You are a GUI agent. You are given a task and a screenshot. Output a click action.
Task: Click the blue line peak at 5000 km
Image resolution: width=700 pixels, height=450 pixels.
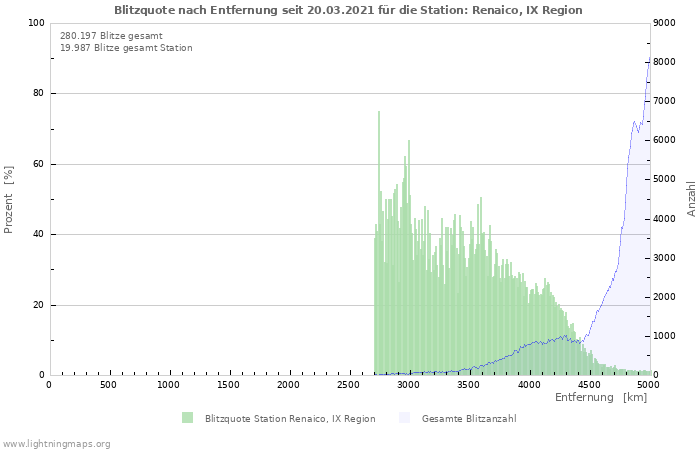pyautogui.click(x=648, y=62)
